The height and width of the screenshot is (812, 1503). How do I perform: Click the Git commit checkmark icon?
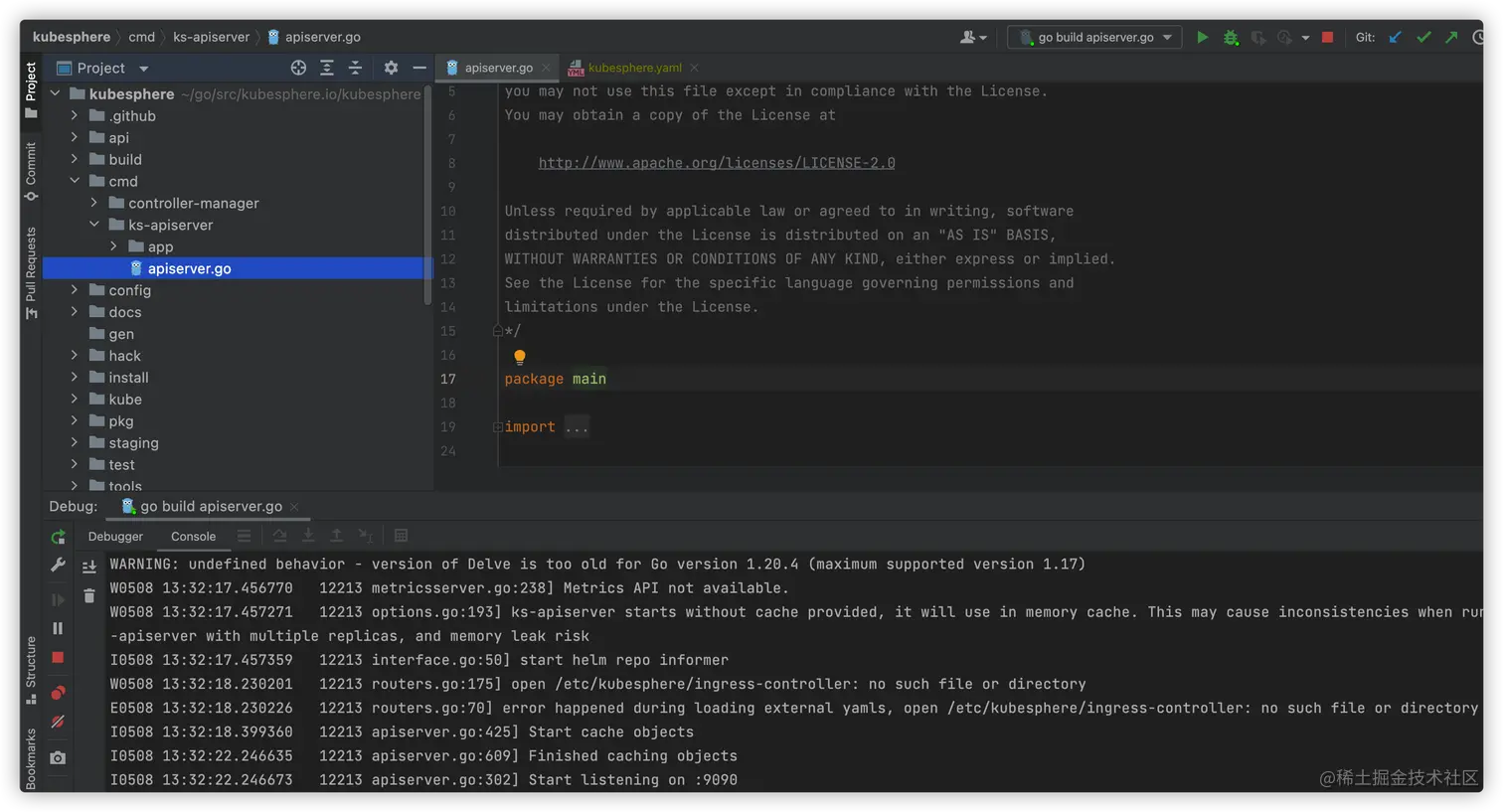1423,38
